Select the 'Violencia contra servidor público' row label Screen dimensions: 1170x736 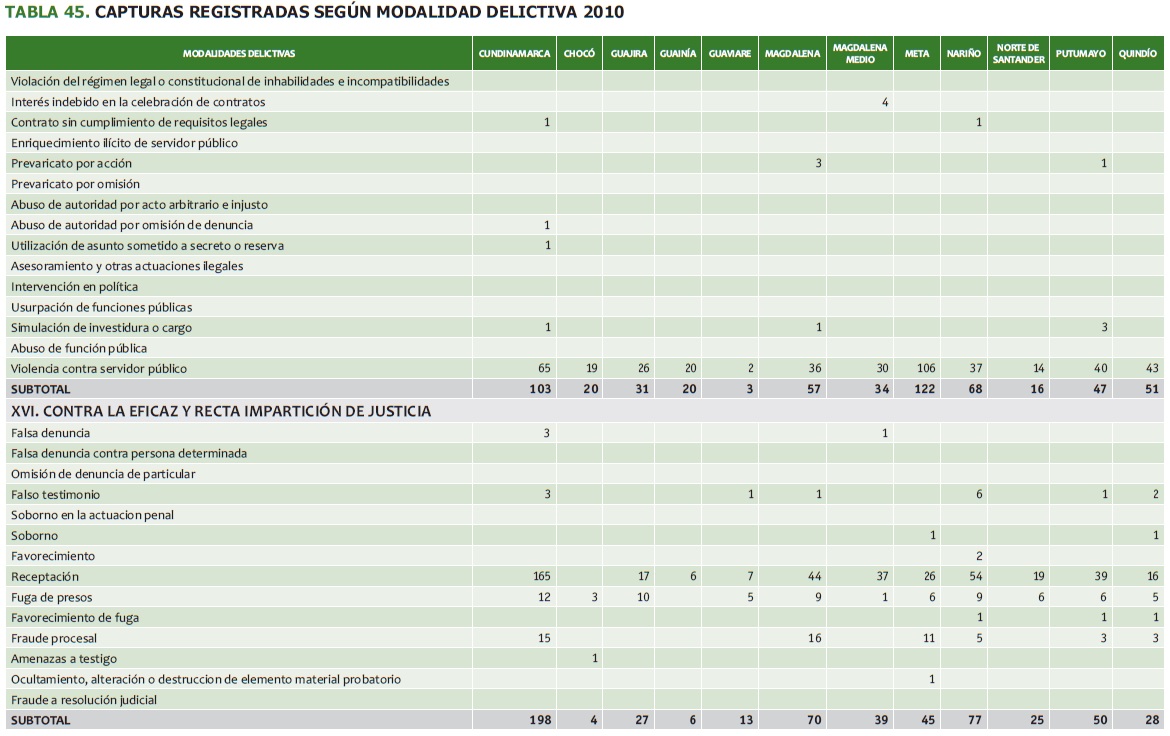tap(99, 369)
